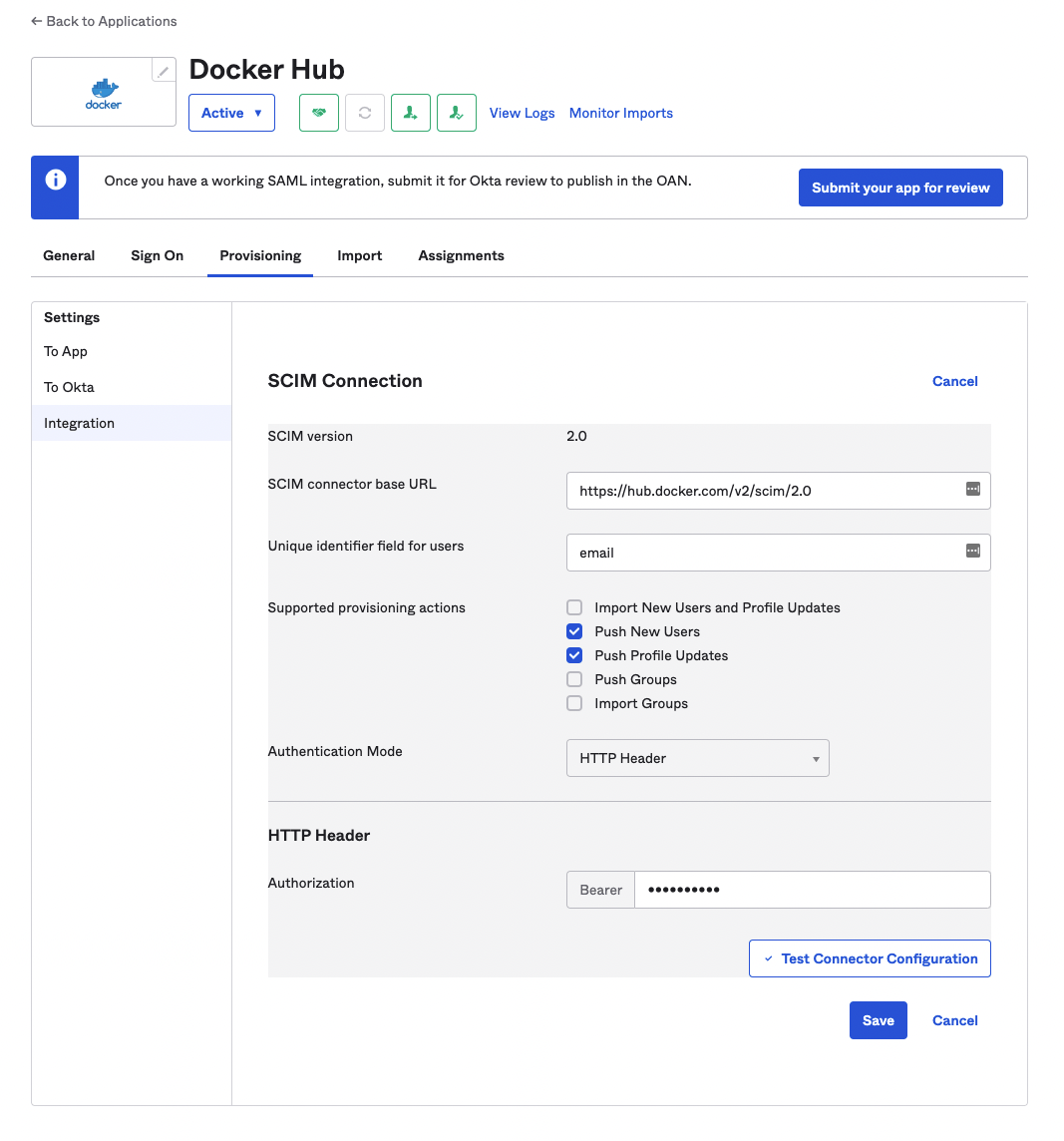Select To Okta in Settings sidebar

click(x=132, y=387)
